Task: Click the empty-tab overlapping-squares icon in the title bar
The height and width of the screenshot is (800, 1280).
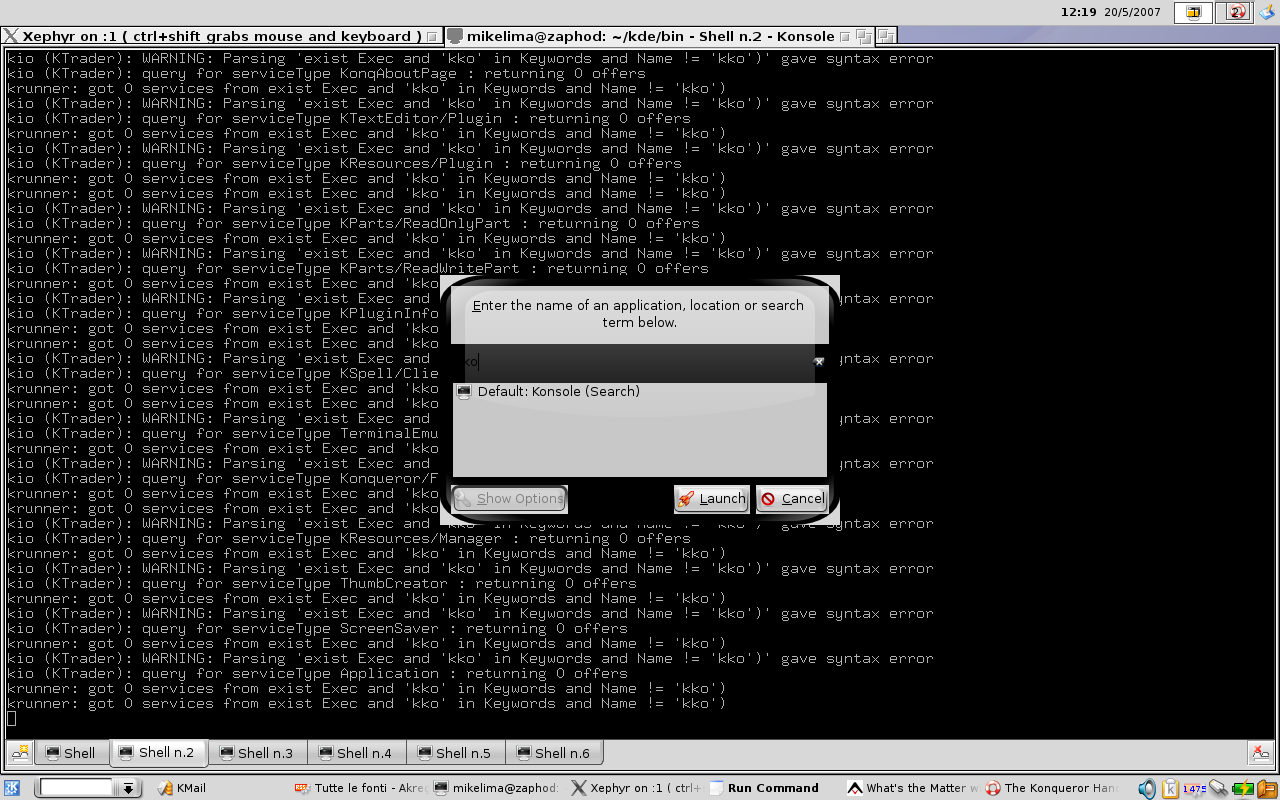Action: click(886, 37)
